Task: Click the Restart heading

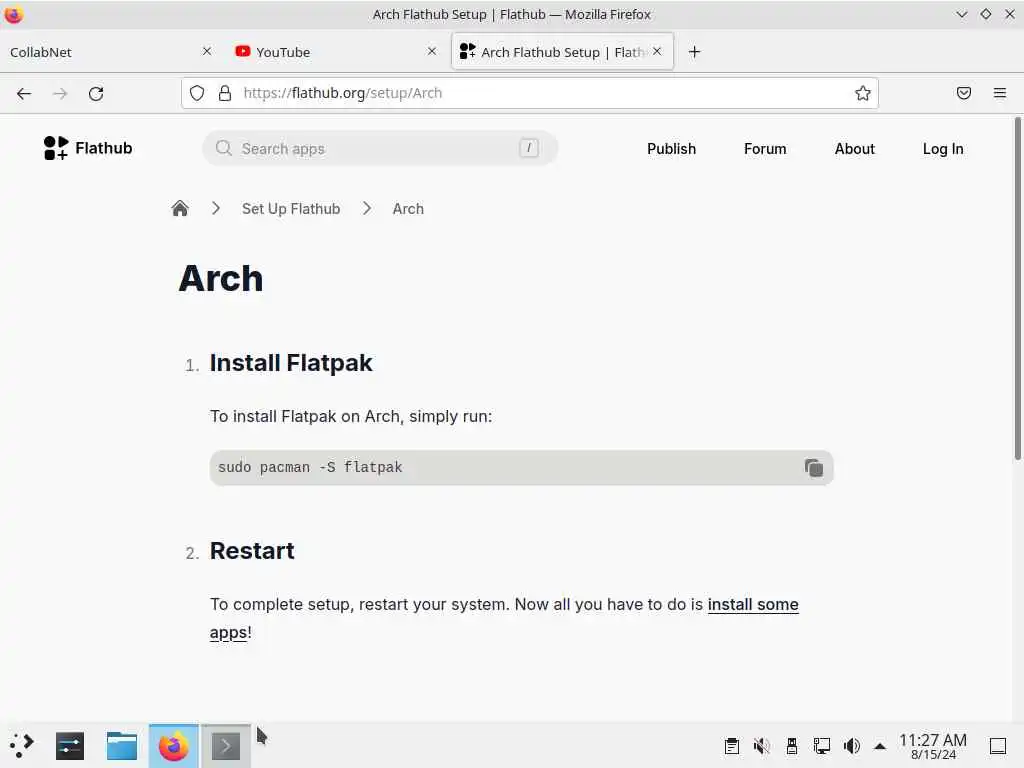Action: 252,551
